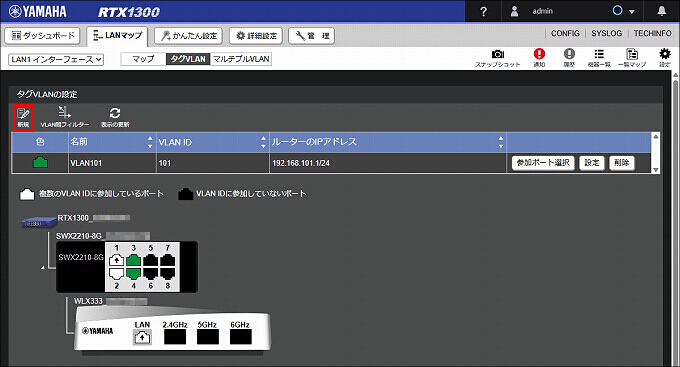
Task: Click the bell icon in the header
Action: click(x=661, y=11)
